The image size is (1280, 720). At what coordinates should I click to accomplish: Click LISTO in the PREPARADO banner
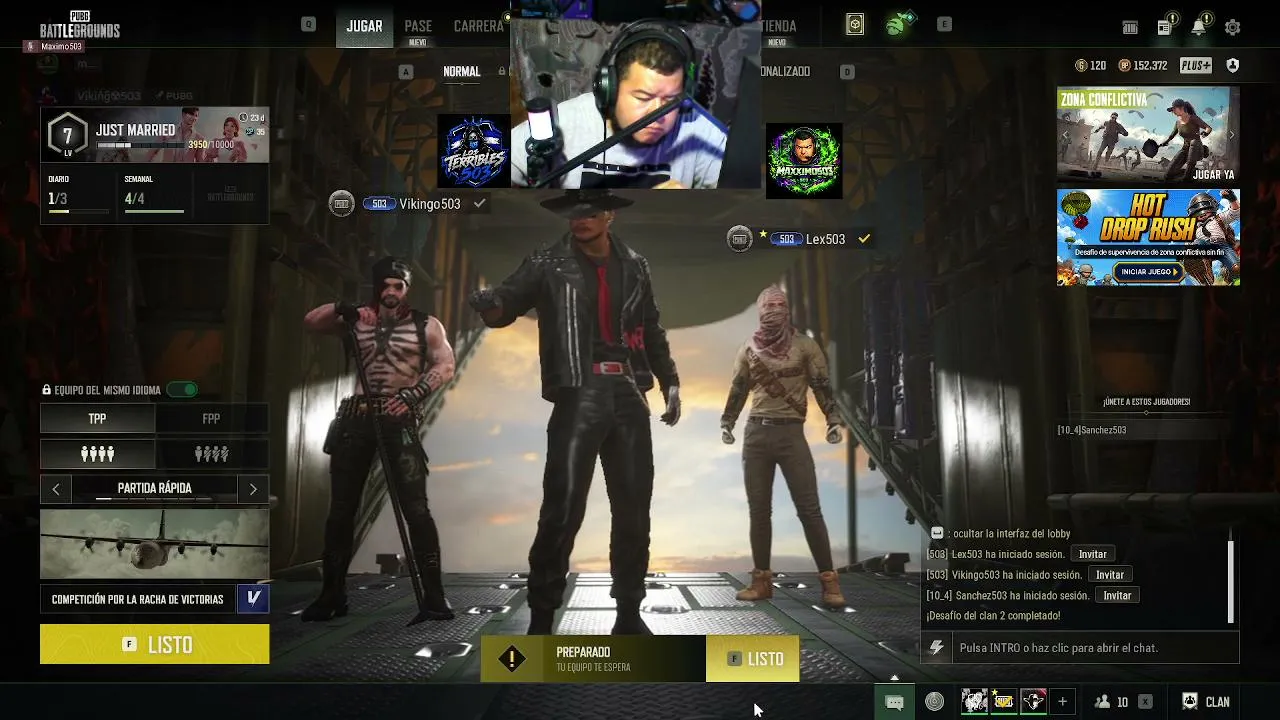[x=753, y=659]
